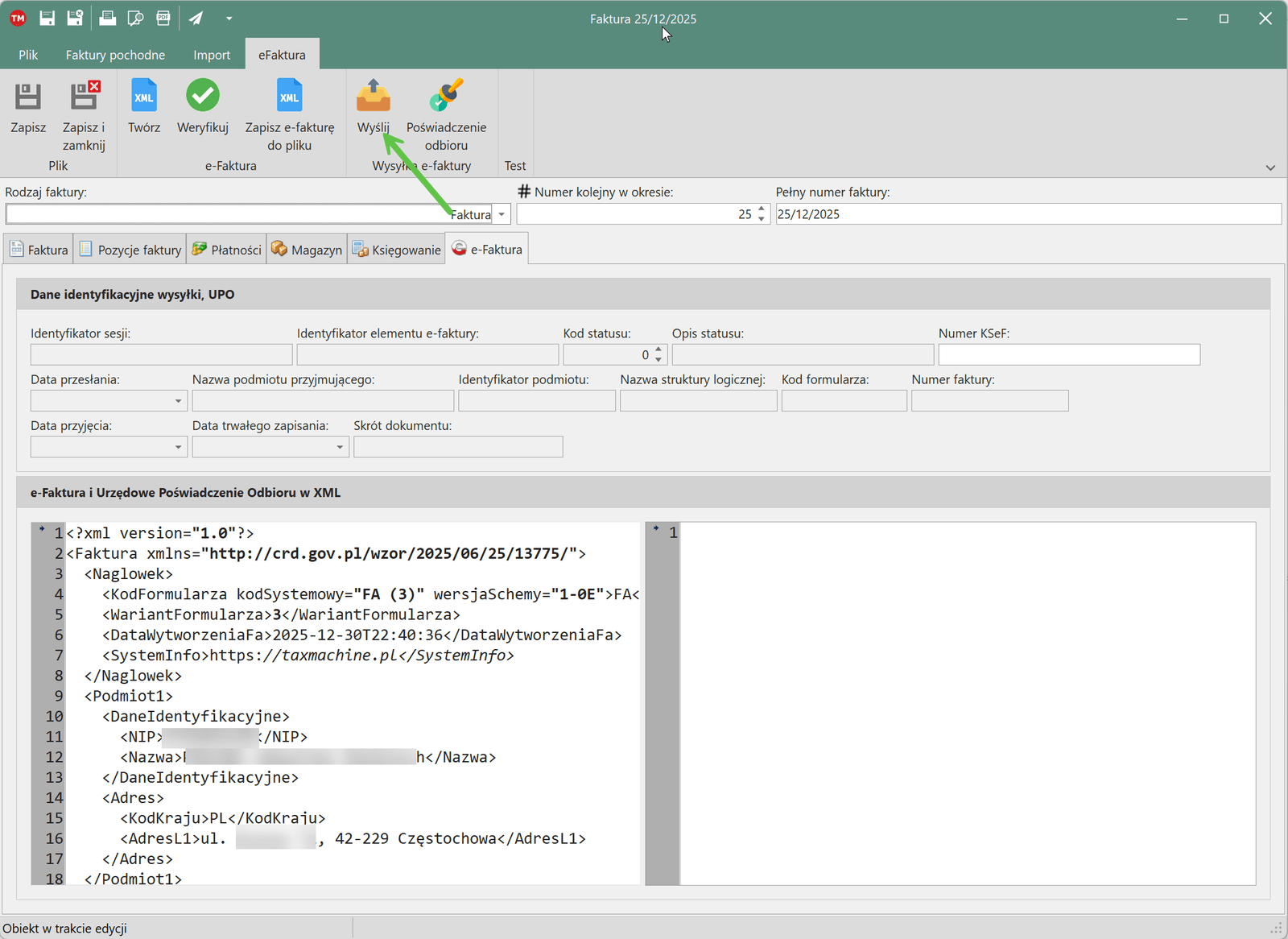
Task: Click Zapisz e-fakturę do pliku icon
Action: (x=289, y=97)
